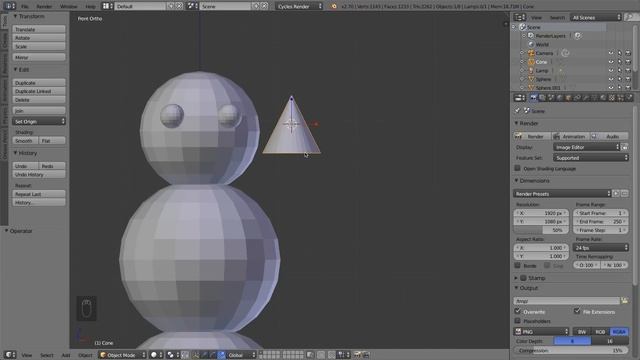The height and width of the screenshot is (360, 640).
Task: Open the Display Image Editor dropdown
Action: tap(587, 147)
